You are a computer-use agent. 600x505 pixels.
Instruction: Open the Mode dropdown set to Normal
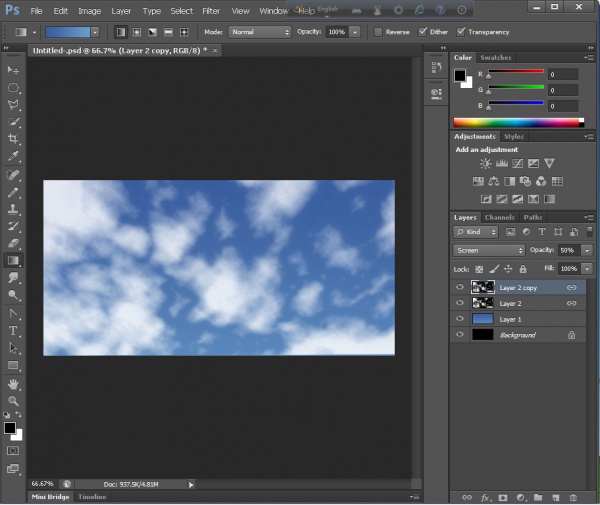(x=259, y=32)
